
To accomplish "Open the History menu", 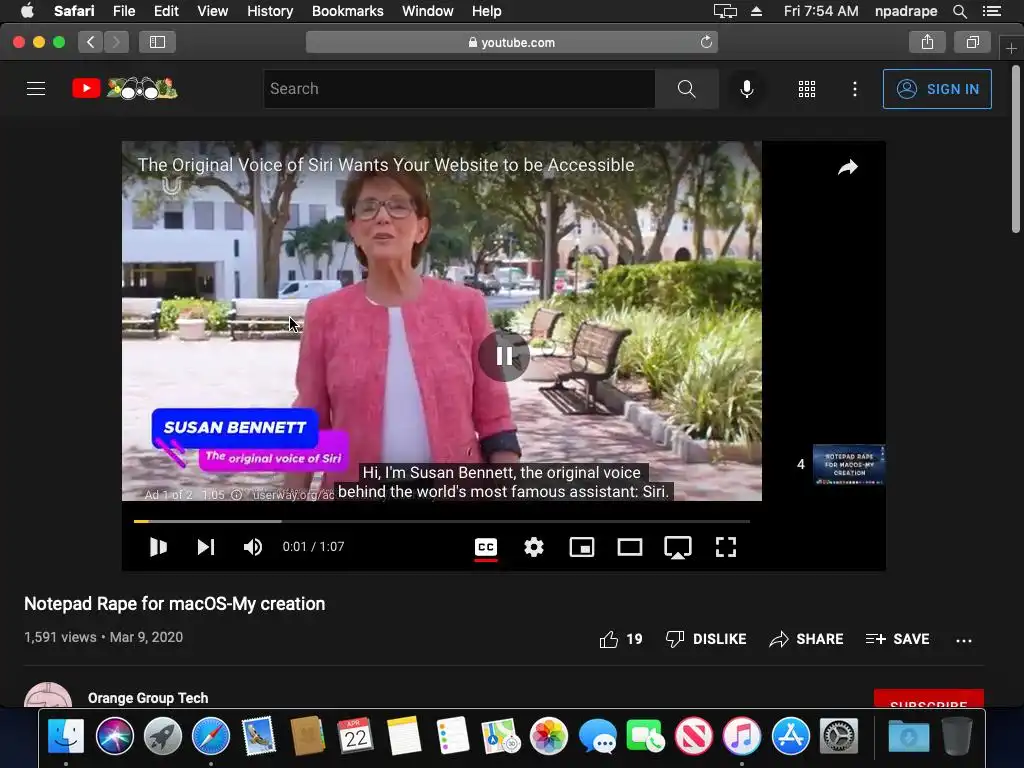I will (270, 11).
